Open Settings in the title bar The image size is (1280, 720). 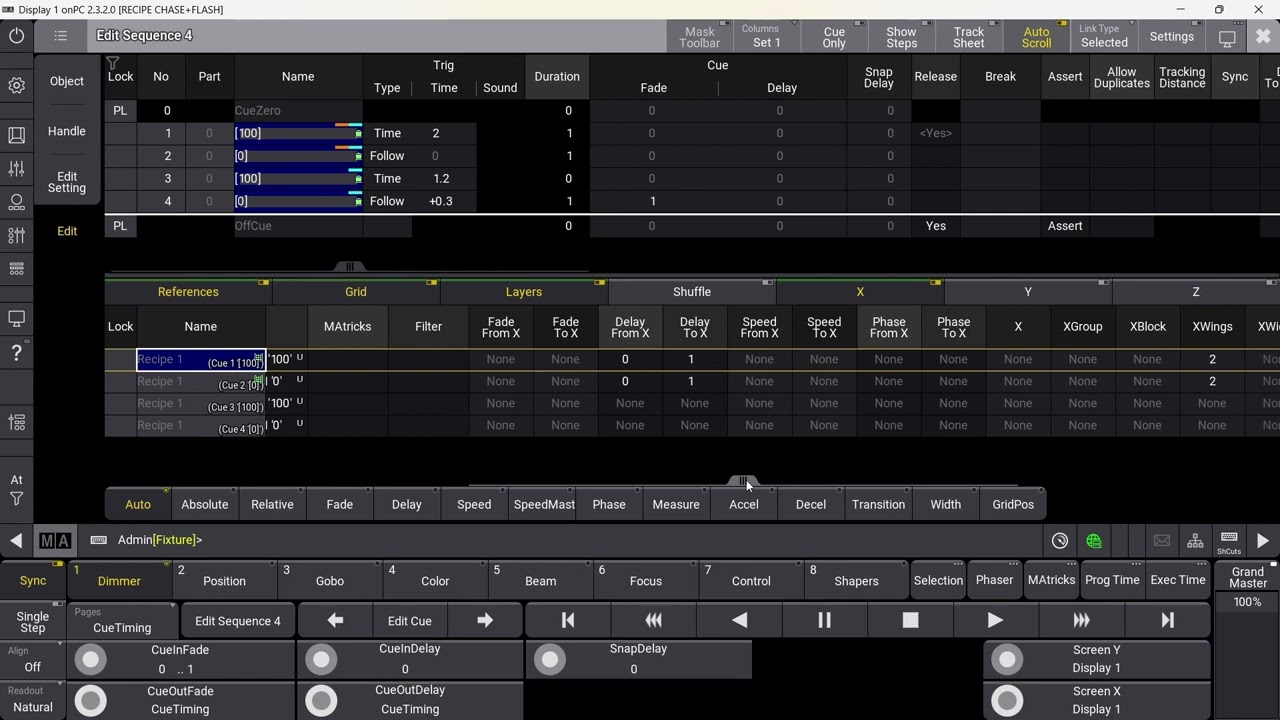click(1172, 37)
